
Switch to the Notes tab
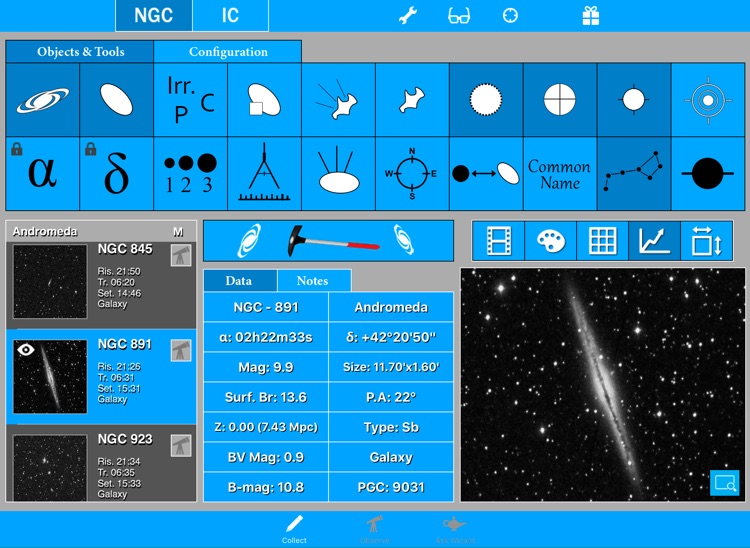(x=313, y=281)
